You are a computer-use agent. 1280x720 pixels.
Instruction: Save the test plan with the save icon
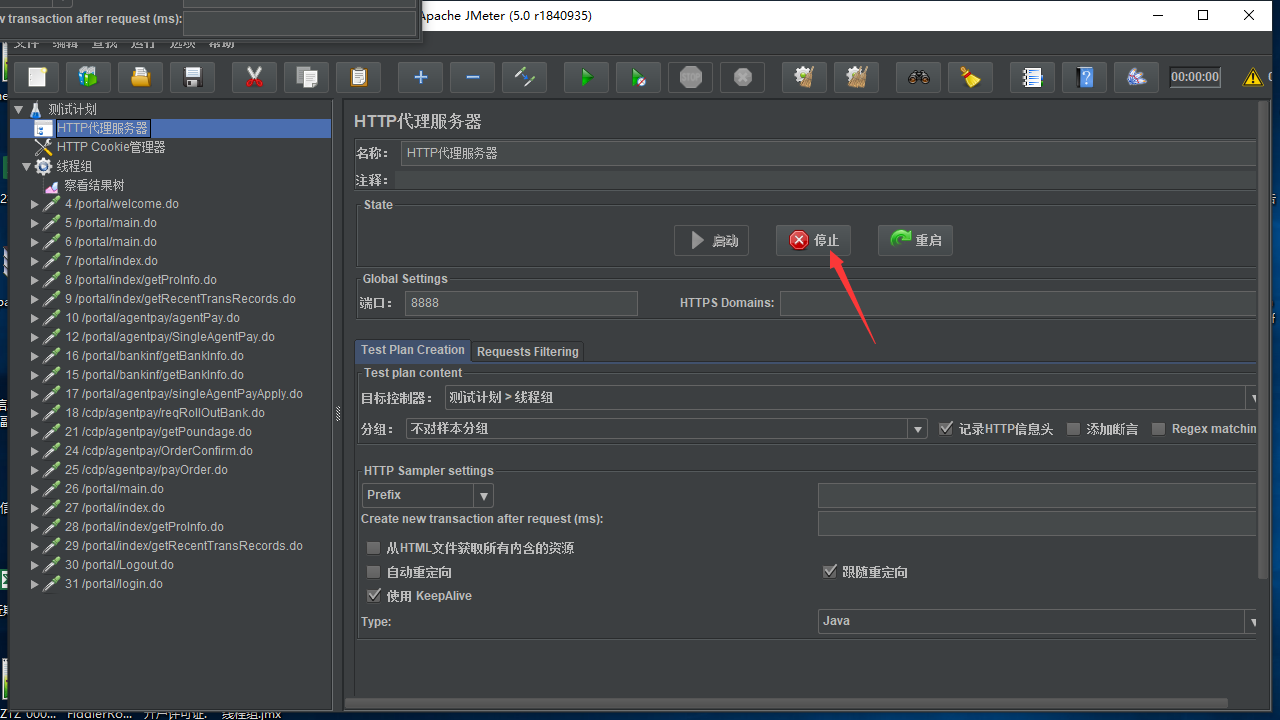pos(192,77)
